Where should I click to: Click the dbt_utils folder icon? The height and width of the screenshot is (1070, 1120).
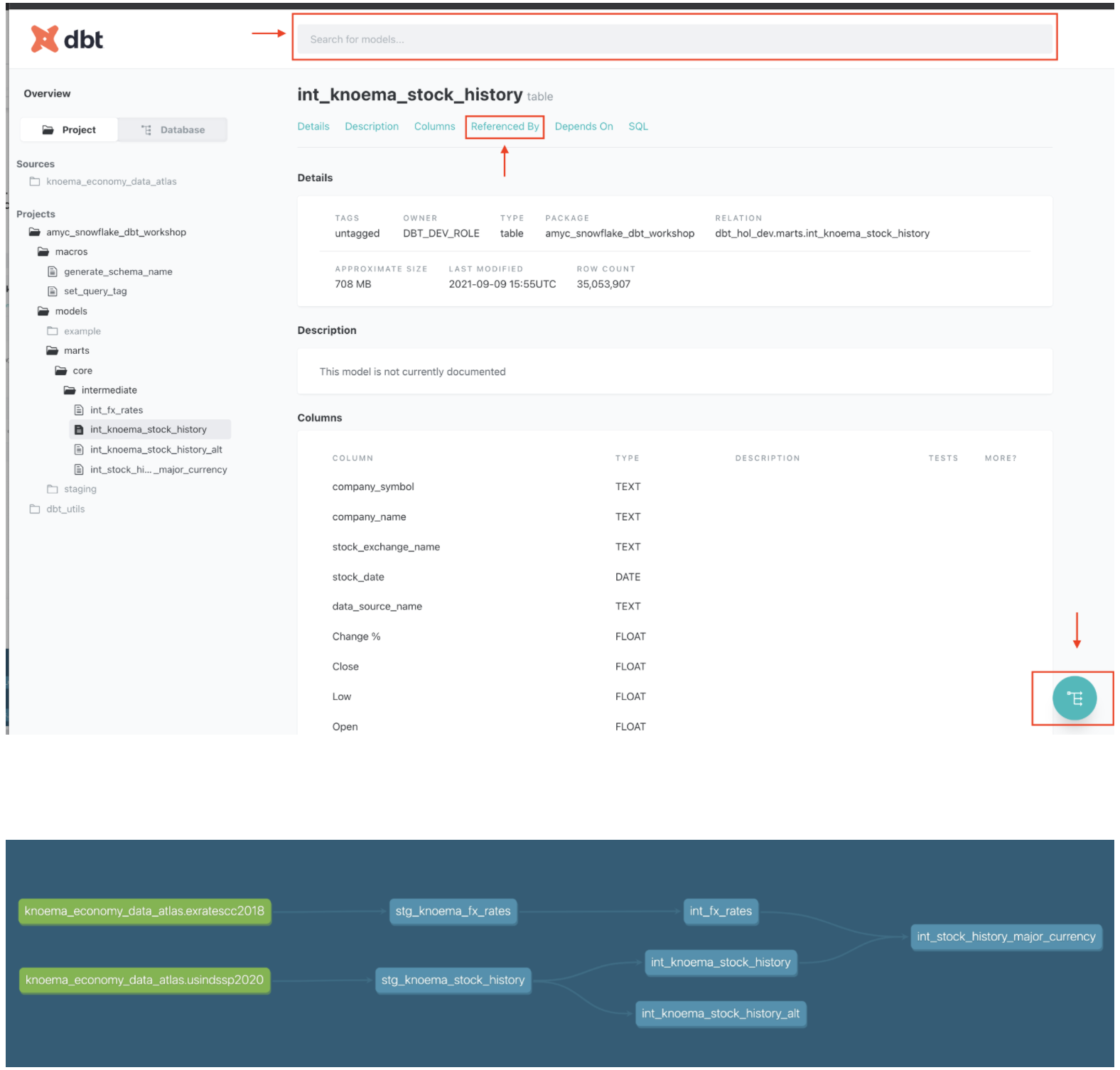pos(35,509)
